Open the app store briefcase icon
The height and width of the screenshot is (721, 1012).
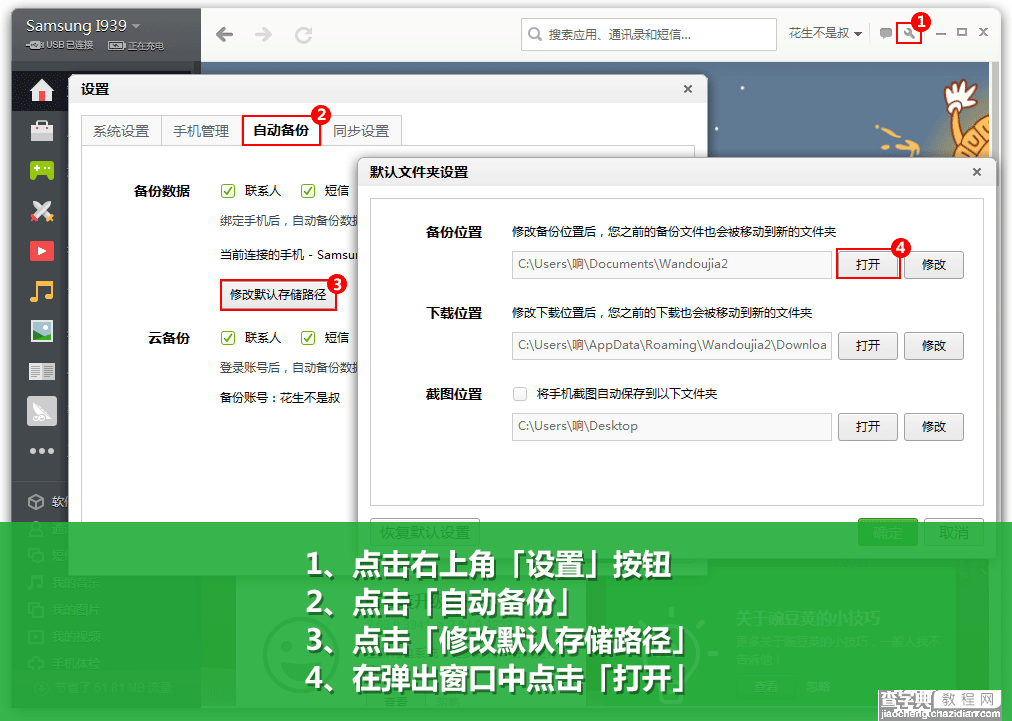tap(41, 130)
